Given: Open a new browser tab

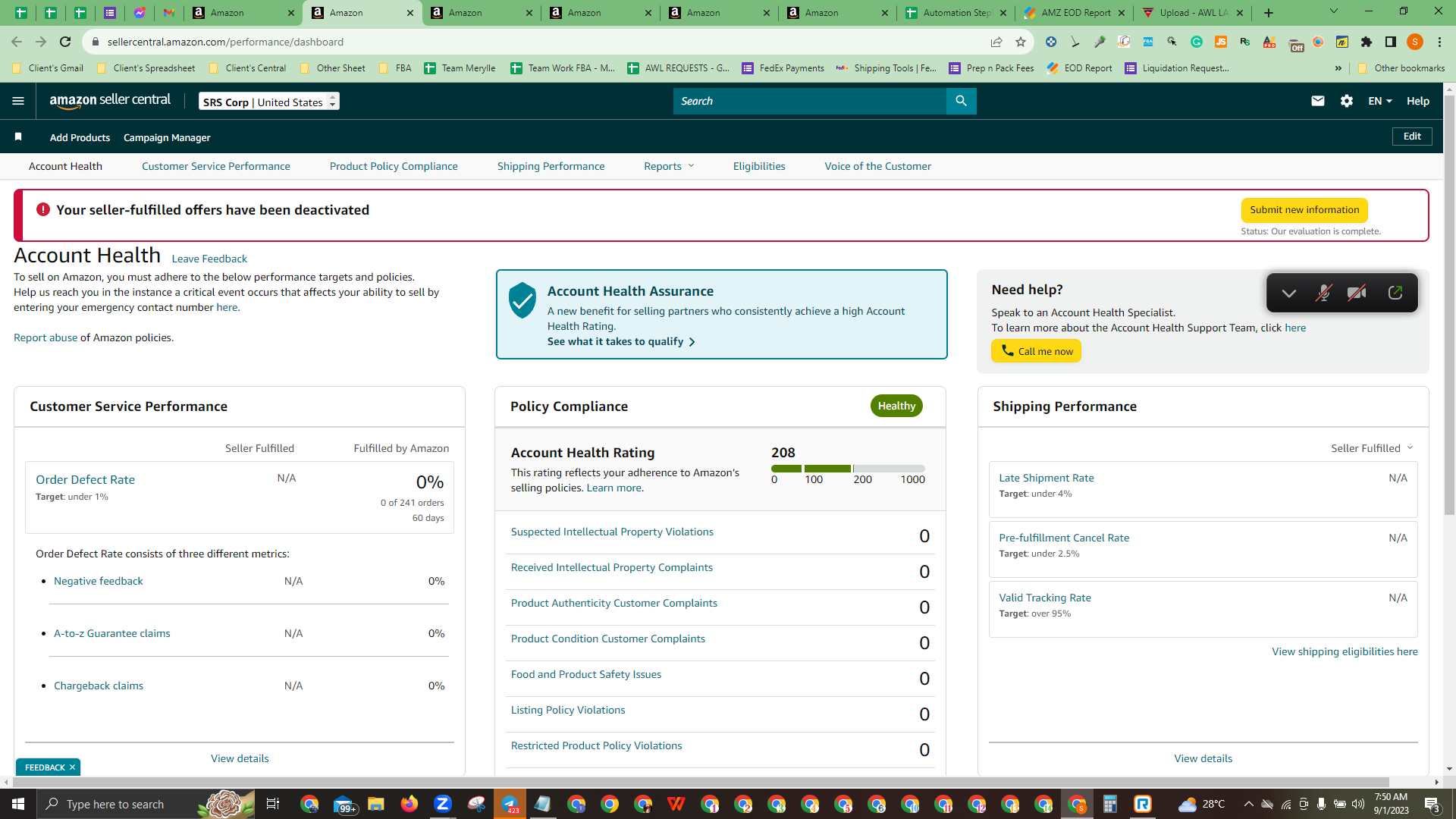Looking at the screenshot, I should coord(1269,13).
